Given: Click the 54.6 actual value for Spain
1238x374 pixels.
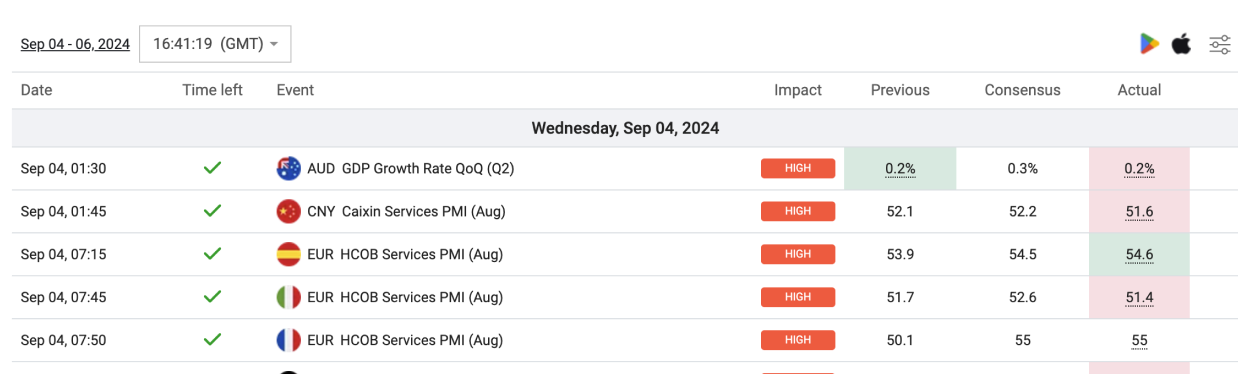Looking at the screenshot, I should pos(1139,255).
